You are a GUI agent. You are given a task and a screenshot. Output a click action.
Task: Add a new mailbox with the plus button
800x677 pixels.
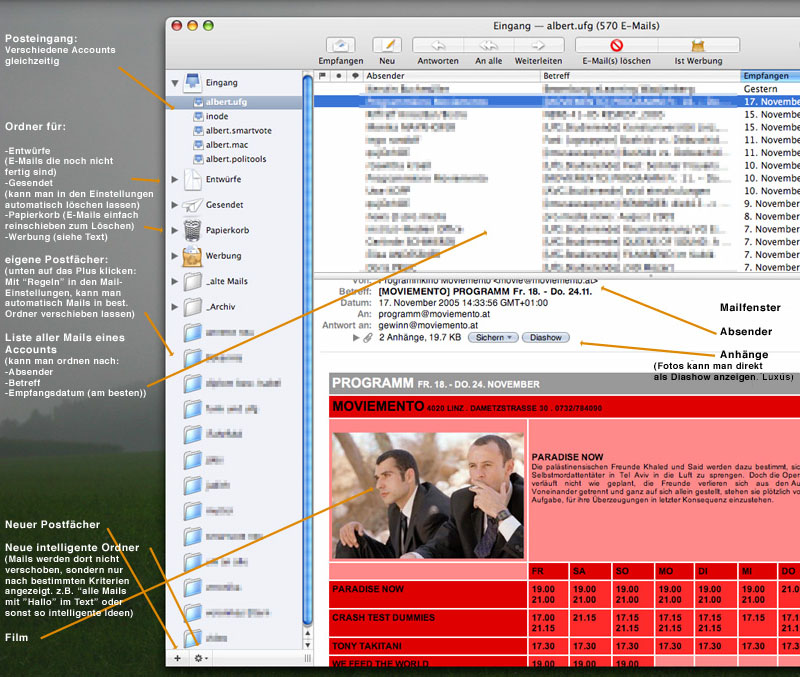pyautogui.click(x=177, y=658)
